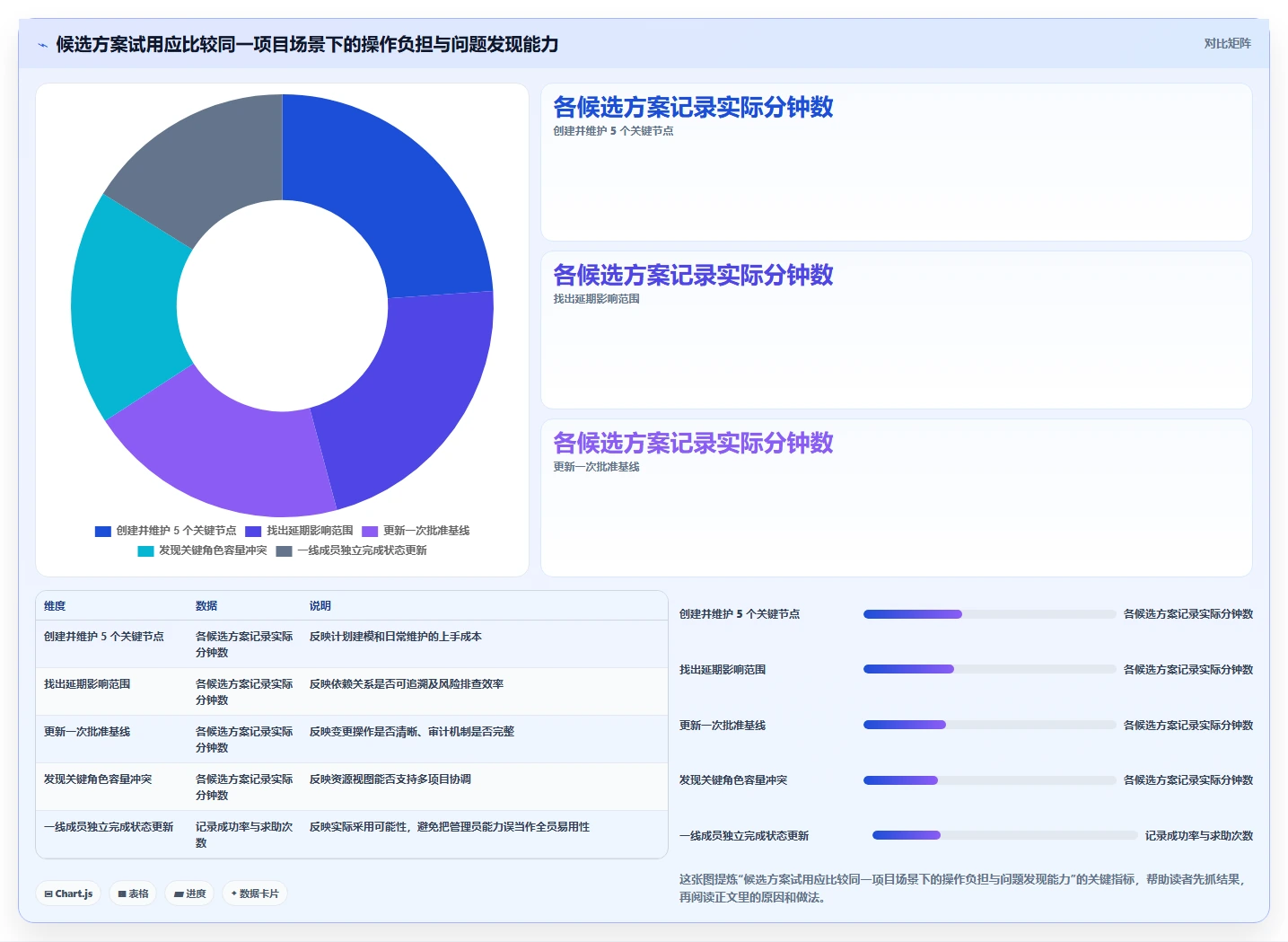Click description 反映资源视图能否支持多项目协调
Viewport: 1288px width, 942px height.
tap(390, 779)
